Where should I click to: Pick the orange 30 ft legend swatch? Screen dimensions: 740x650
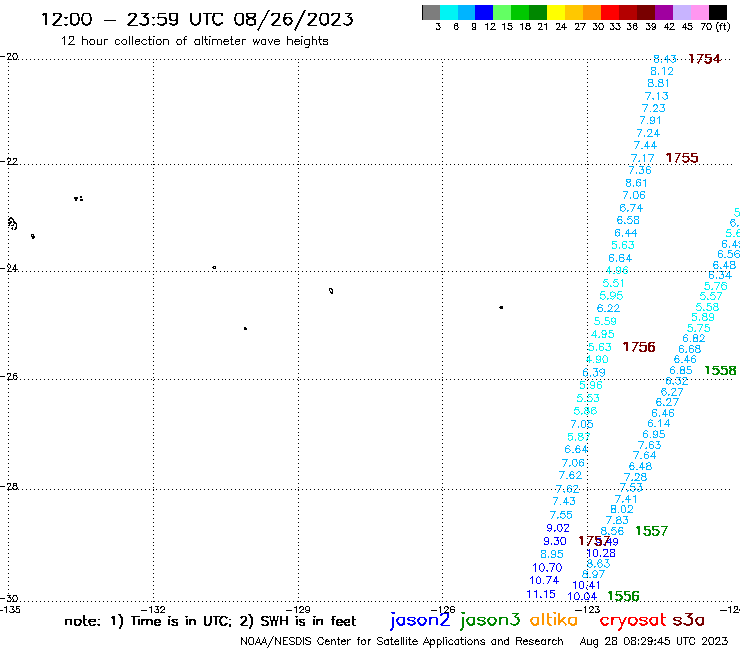591,12
